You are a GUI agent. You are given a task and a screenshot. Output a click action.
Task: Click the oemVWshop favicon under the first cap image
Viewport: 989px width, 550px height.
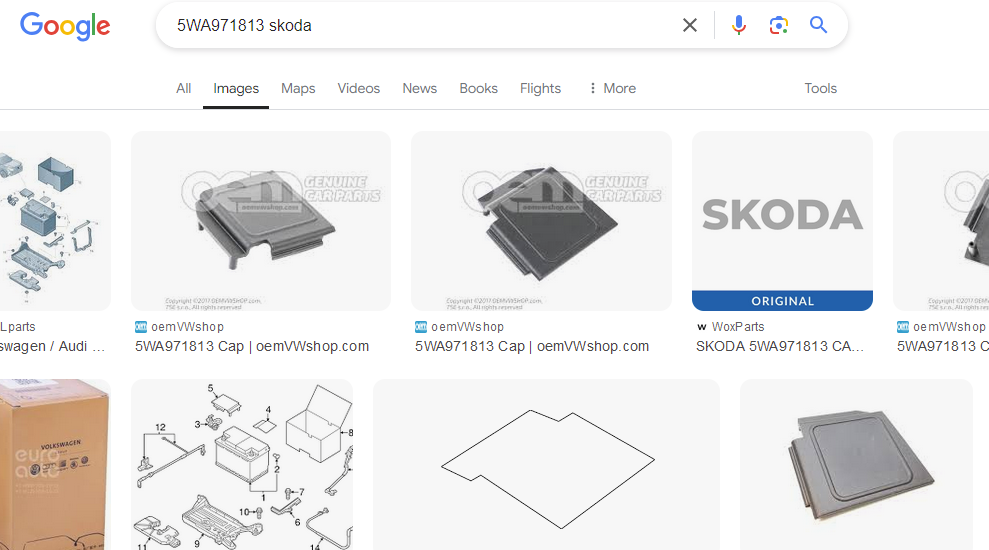[141, 327]
